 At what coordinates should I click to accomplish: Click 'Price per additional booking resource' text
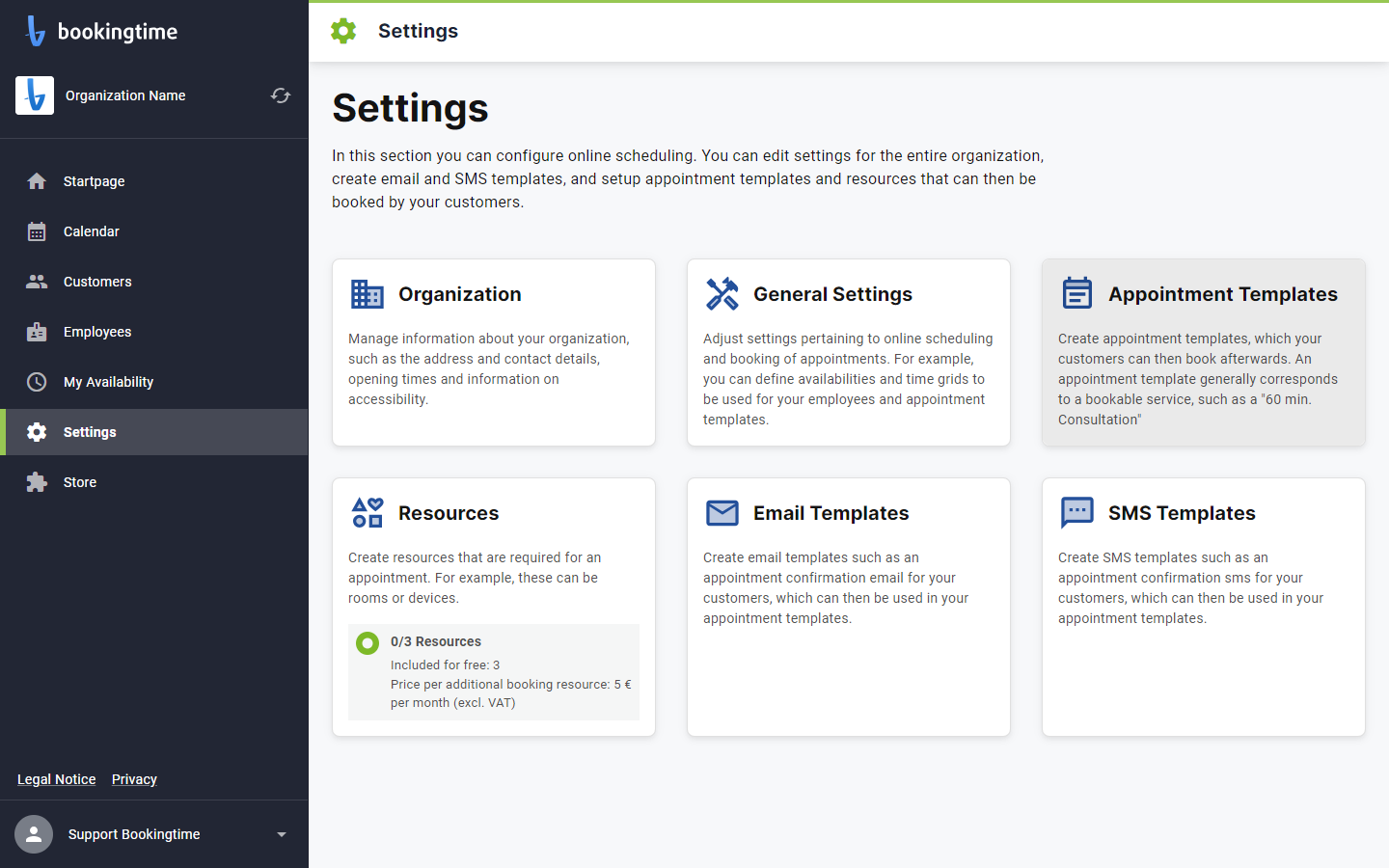(511, 693)
